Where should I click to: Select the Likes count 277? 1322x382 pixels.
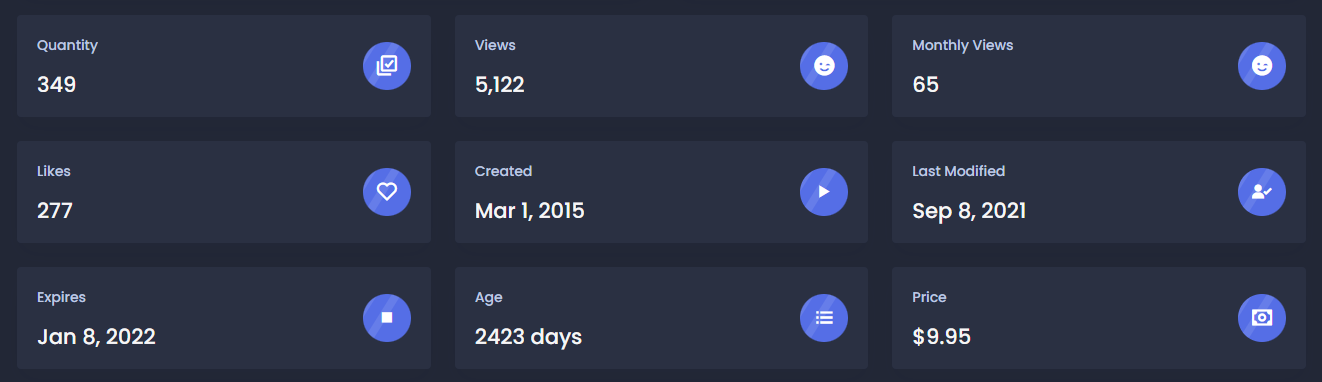pyautogui.click(x=55, y=211)
